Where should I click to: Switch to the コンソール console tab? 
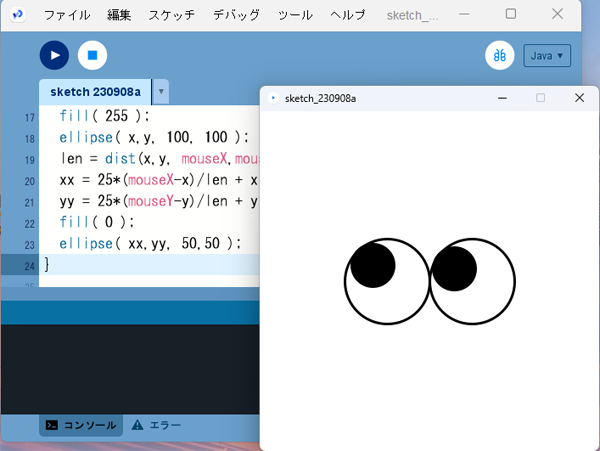click(81, 425)
